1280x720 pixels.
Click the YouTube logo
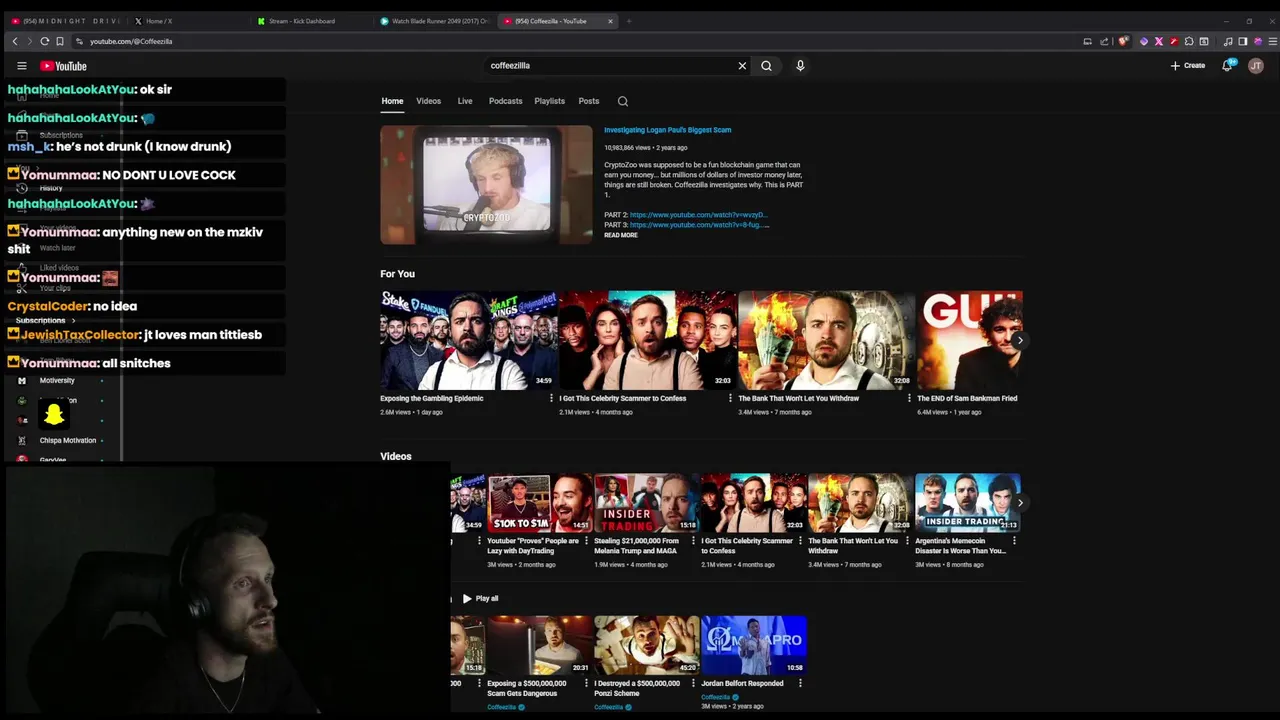point(63,66)
